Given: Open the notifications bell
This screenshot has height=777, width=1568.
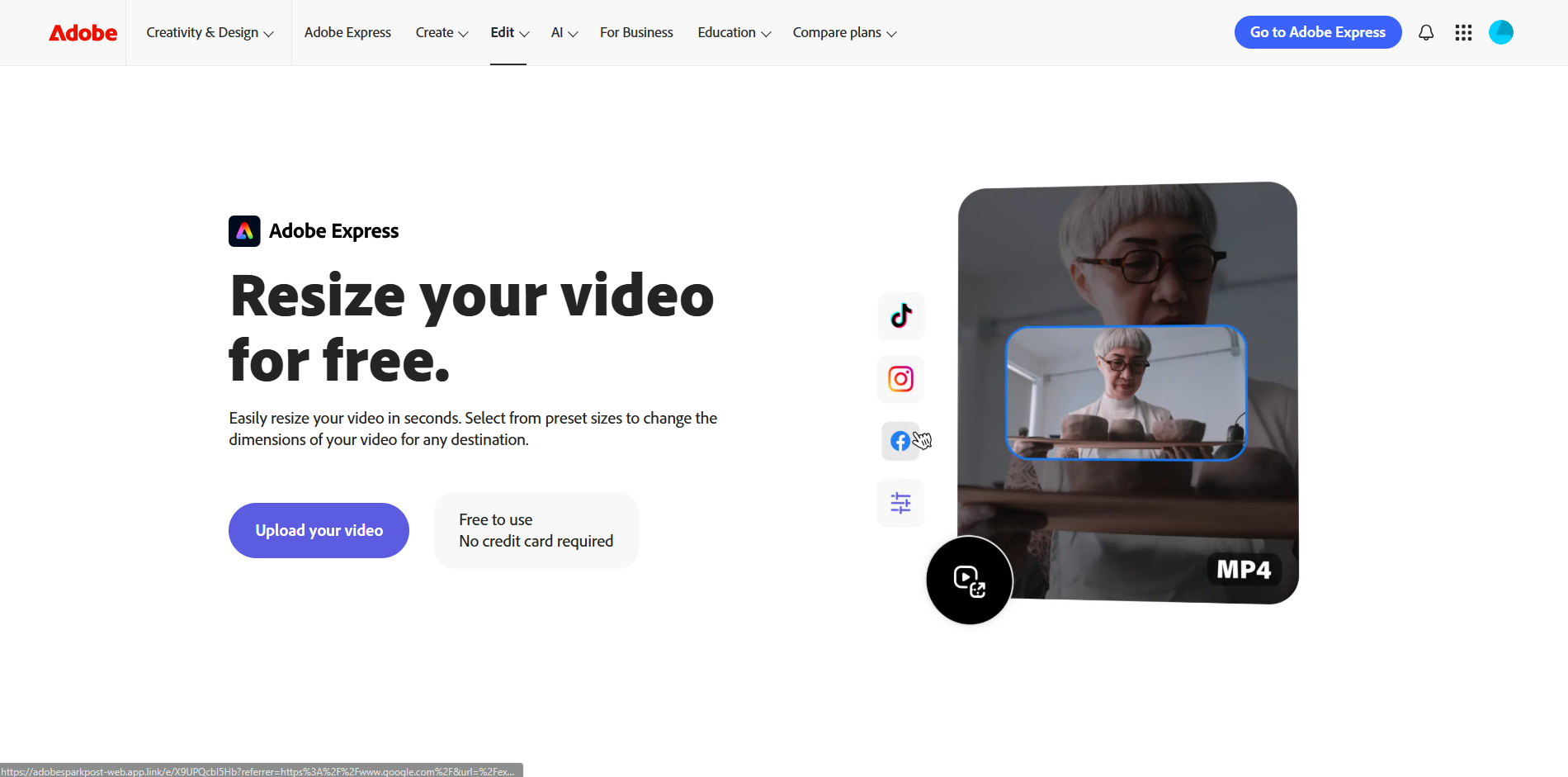Looking at the screenshot, I should click(1426, 32).
